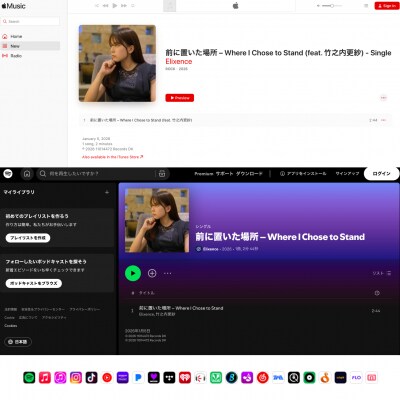Open the Elixence artist link in Apple Music

179,61
